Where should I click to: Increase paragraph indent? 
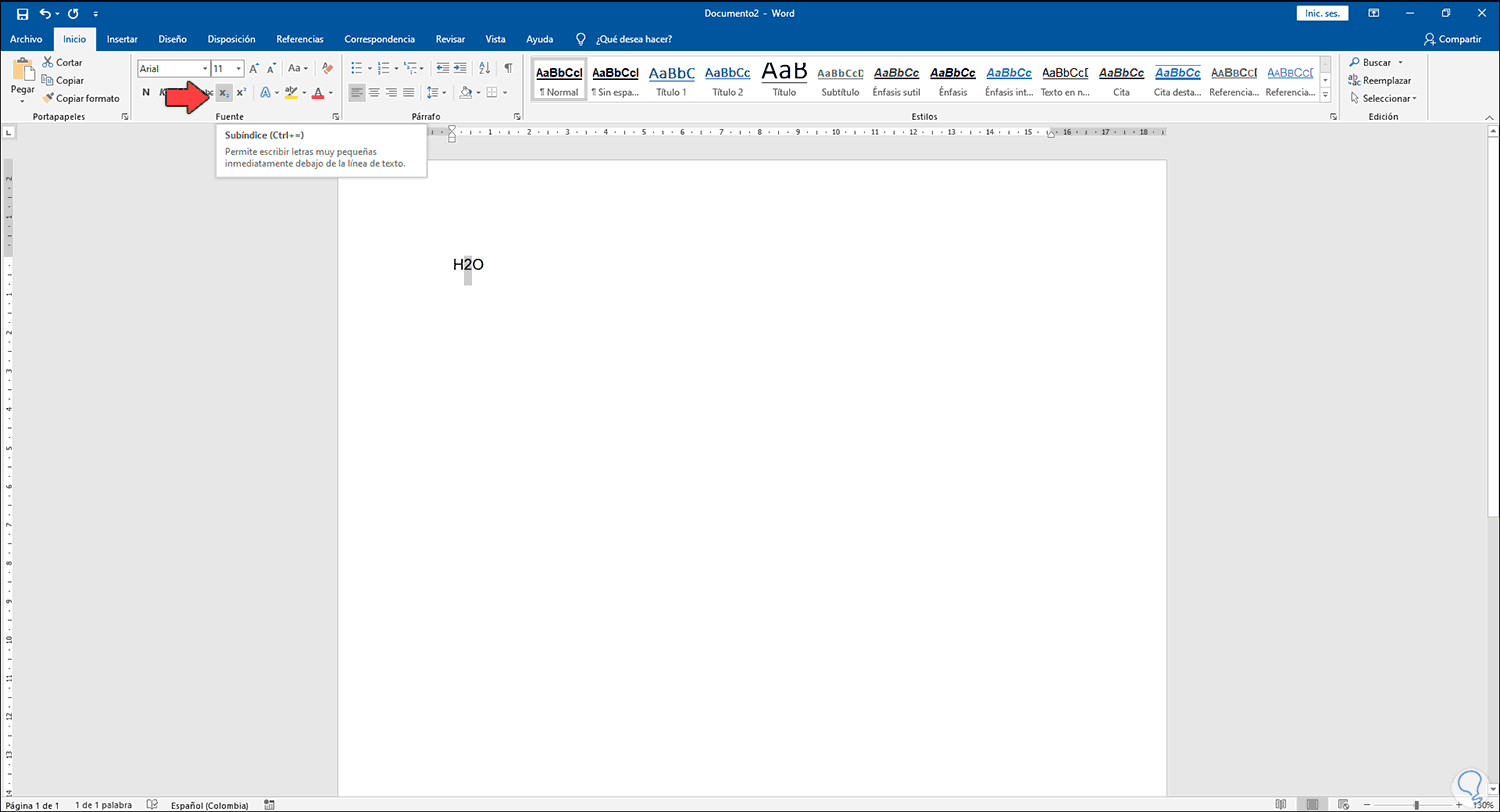click(460, 68)
